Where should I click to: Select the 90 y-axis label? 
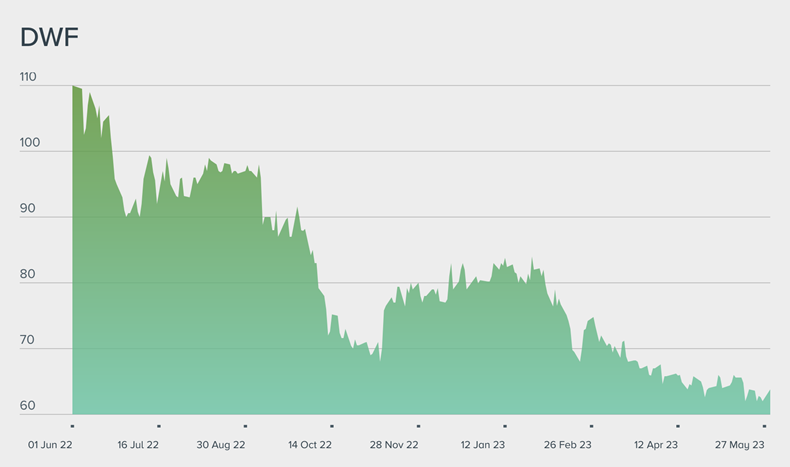tap(27, 209)
